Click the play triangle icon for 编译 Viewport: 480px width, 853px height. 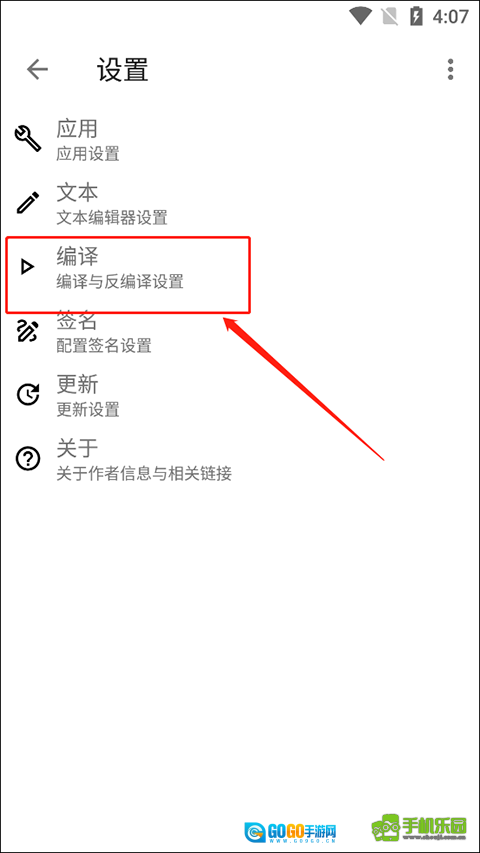tap(27, 267)
